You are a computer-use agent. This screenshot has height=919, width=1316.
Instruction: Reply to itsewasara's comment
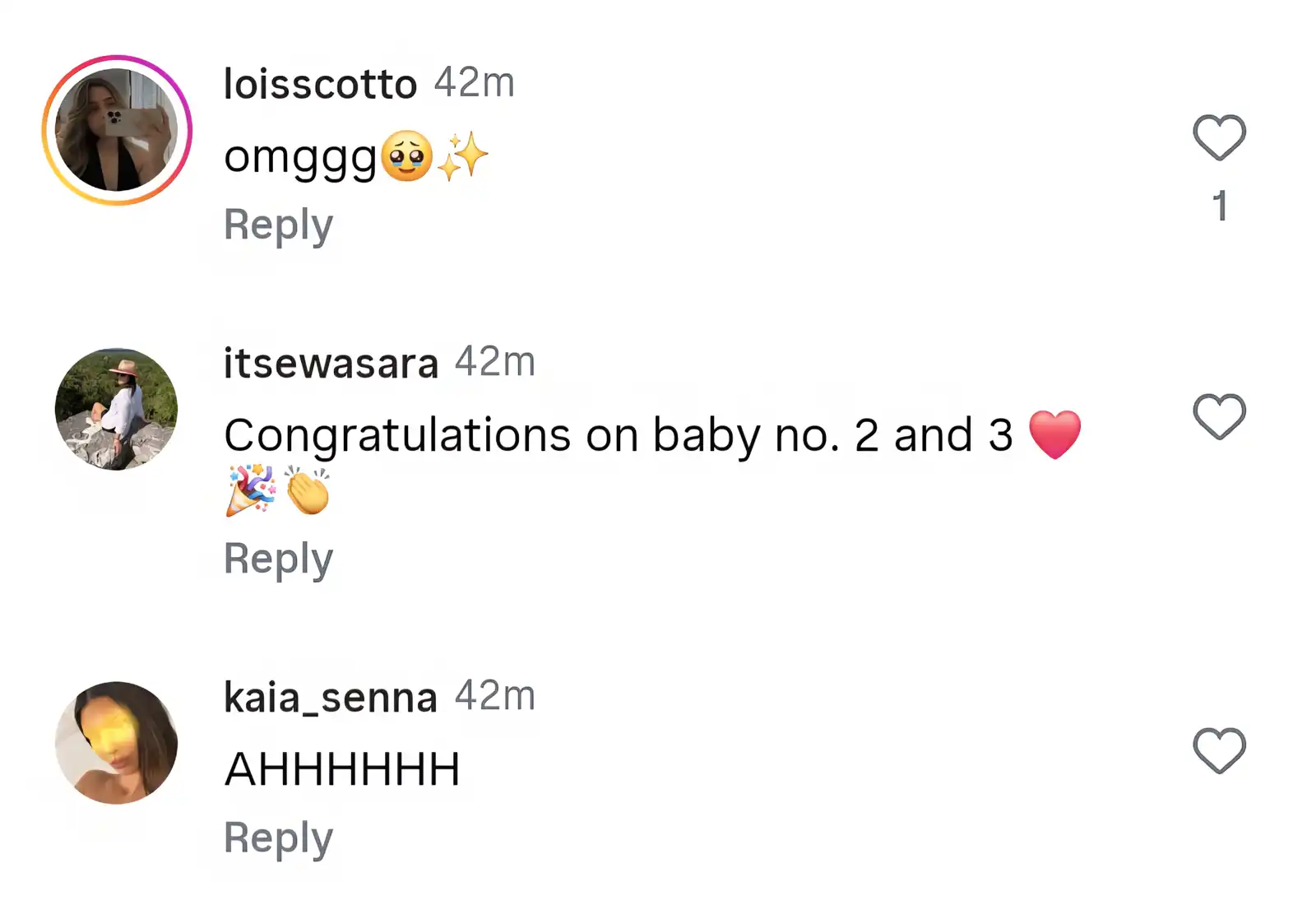click(278, 559)
